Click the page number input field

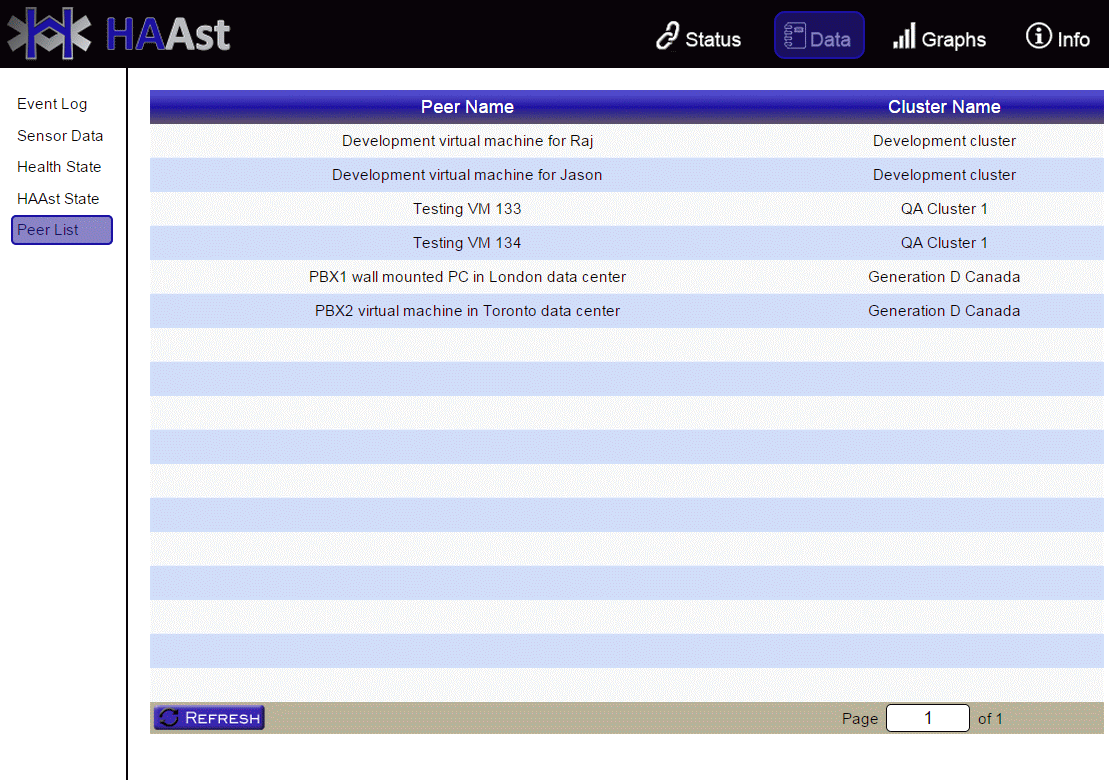[927, 718]
